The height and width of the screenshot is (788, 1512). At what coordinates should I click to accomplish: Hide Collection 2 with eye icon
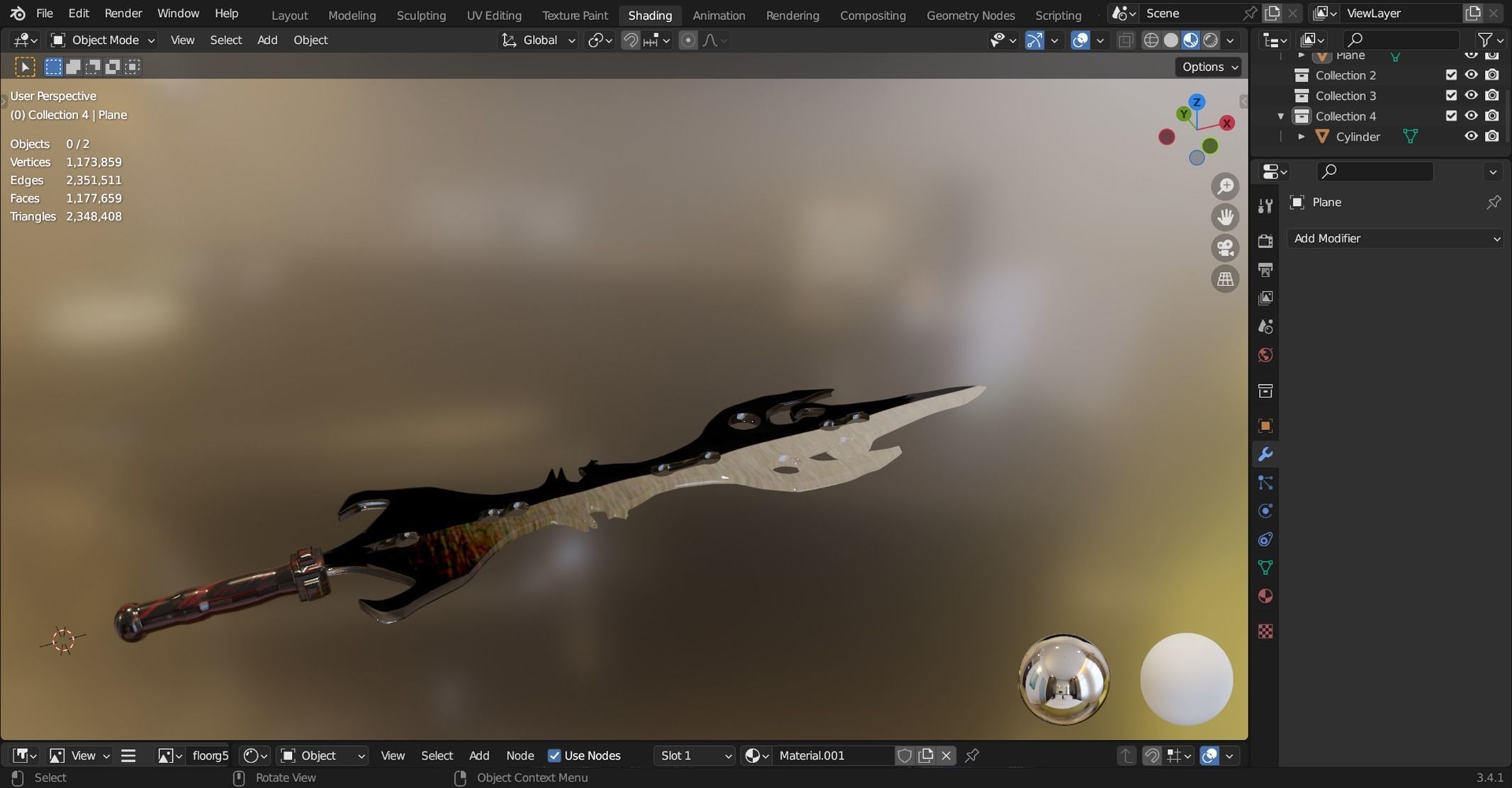(1472, 75)
